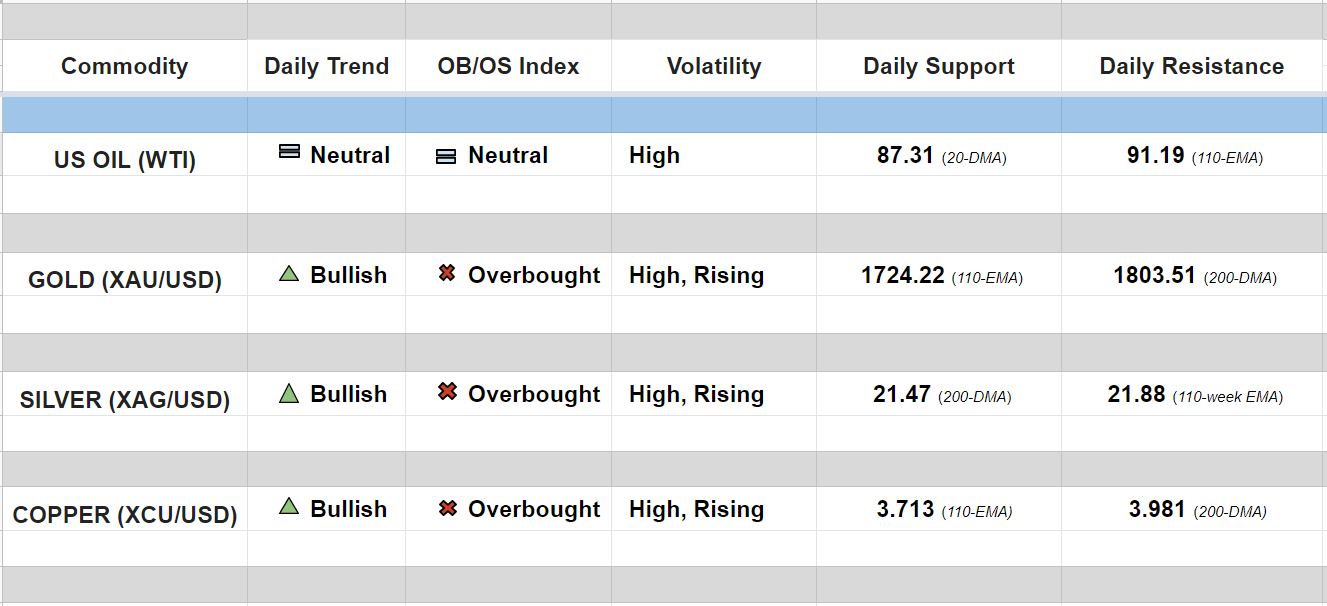Viewport: 1327px width, 606px height.
Task: Click the SILVER (XAG/USD) row label
Action: click(x=124, y=400)
